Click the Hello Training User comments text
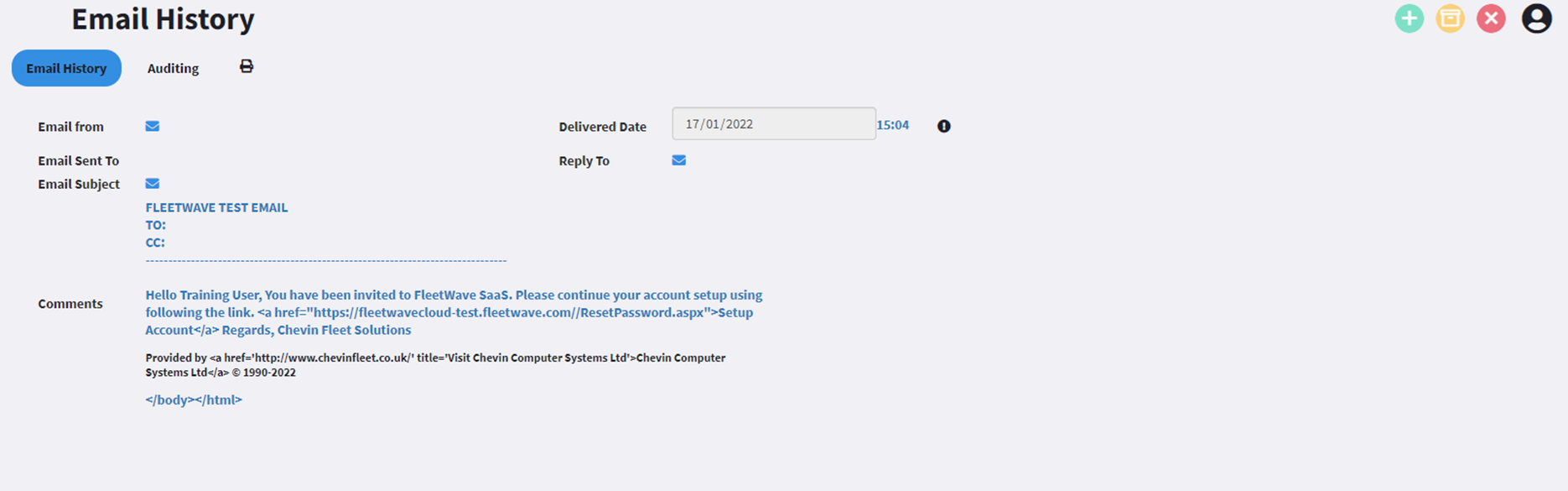Image resolution: width=1568 pixels, height=491 pixels. coord(454,312)
